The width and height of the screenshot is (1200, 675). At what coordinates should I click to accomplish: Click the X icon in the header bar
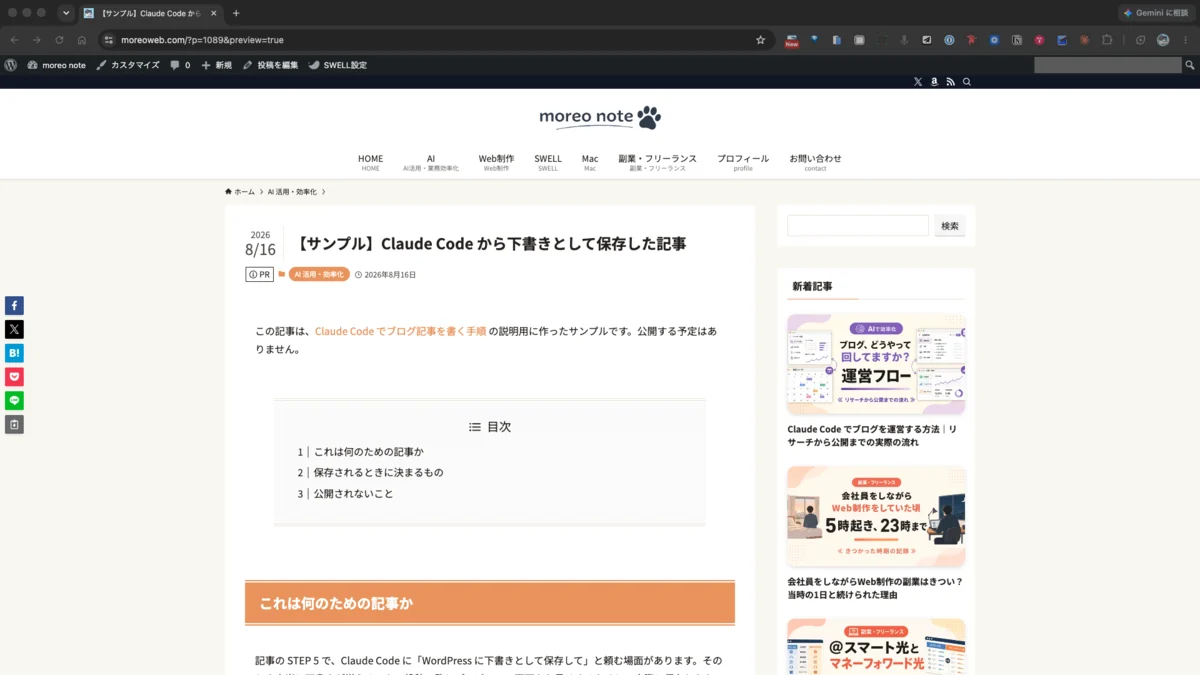(x=918, y=82)
